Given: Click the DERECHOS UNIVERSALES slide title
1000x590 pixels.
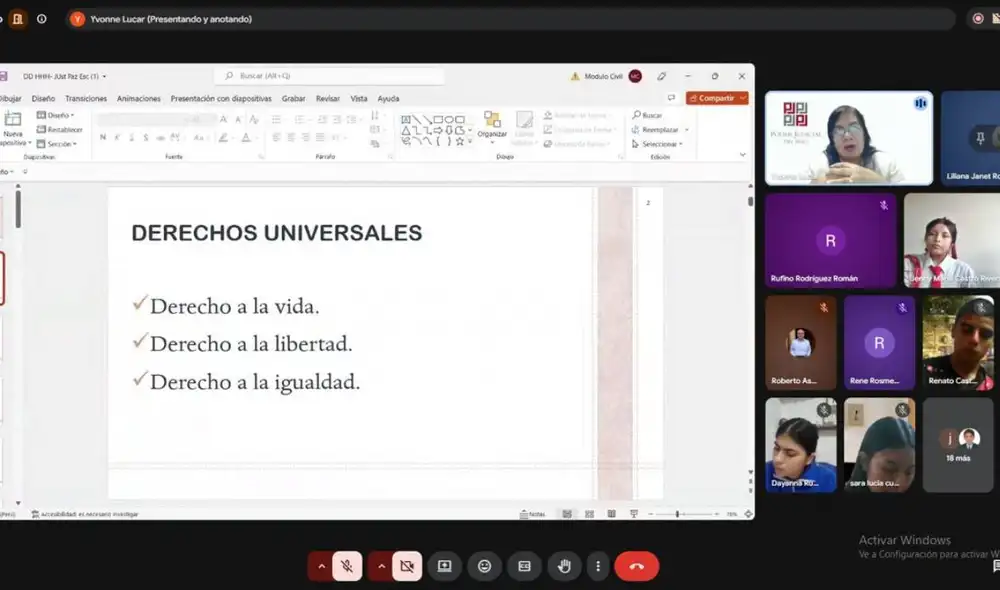Looking at the screenshot, I should click(x=277, y=233).
